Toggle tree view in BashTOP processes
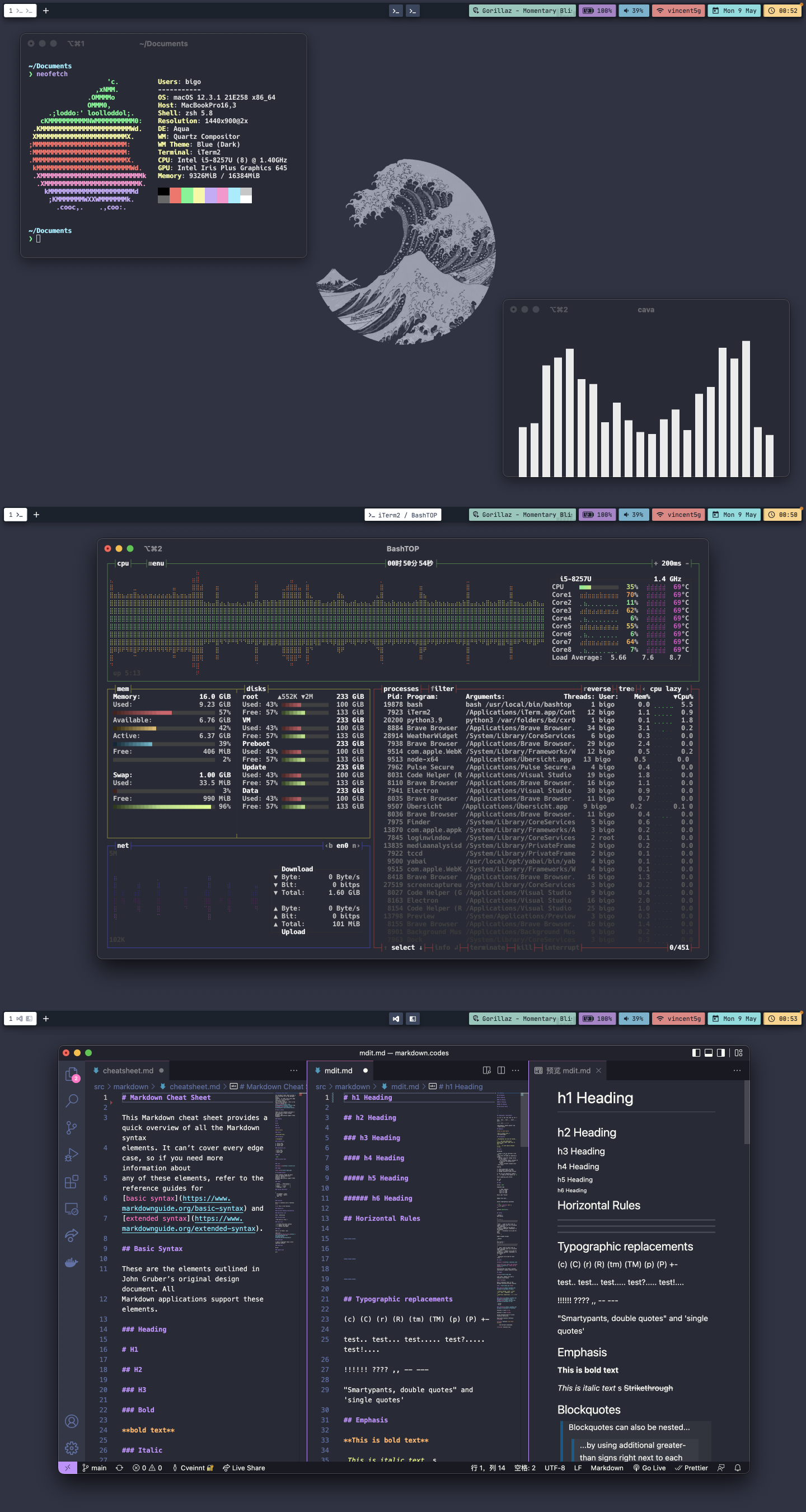Image resolution: width=806 pixels, height=1512 pixels. pos(626,688)
